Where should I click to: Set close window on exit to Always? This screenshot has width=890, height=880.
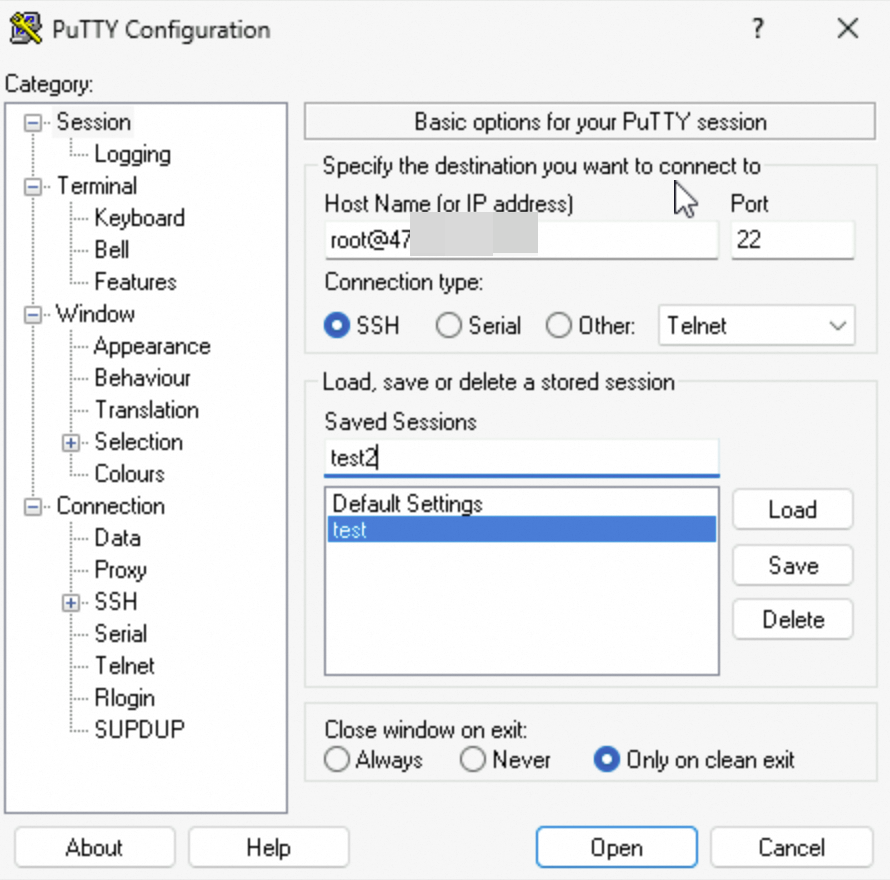pyautogui.click(x=338, y=760)
